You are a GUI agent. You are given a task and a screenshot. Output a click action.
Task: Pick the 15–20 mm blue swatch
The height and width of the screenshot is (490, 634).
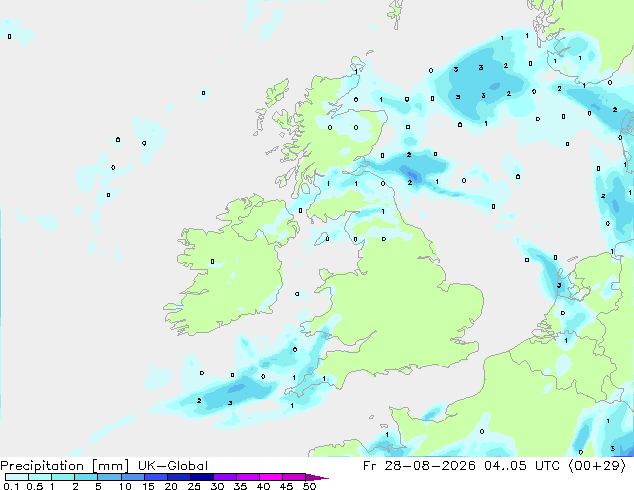click(x=155, y=477)
